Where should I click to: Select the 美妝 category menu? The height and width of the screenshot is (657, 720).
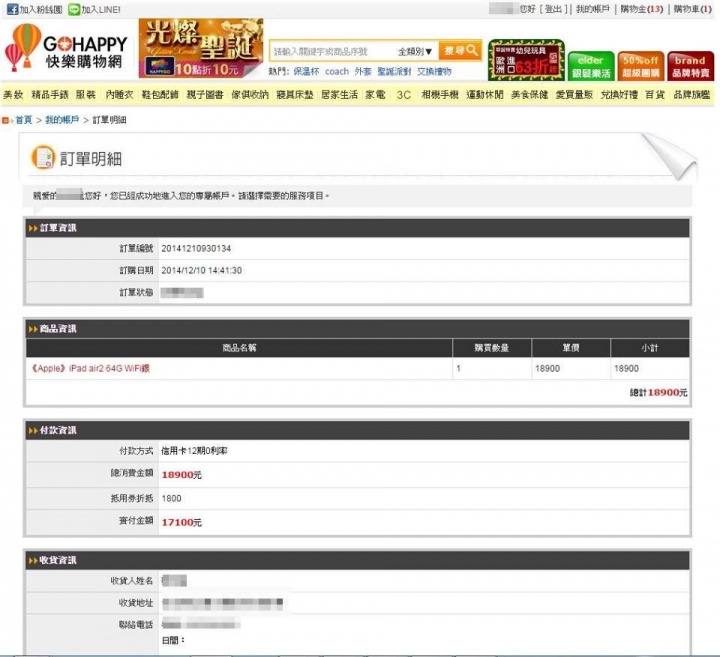[13, 95]
